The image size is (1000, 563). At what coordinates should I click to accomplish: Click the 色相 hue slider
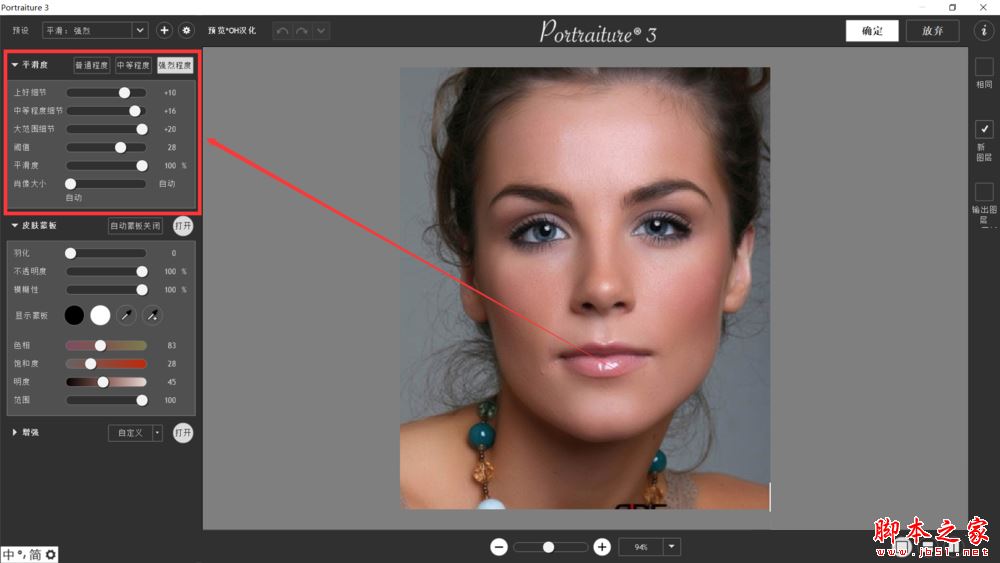coord(107,345)
